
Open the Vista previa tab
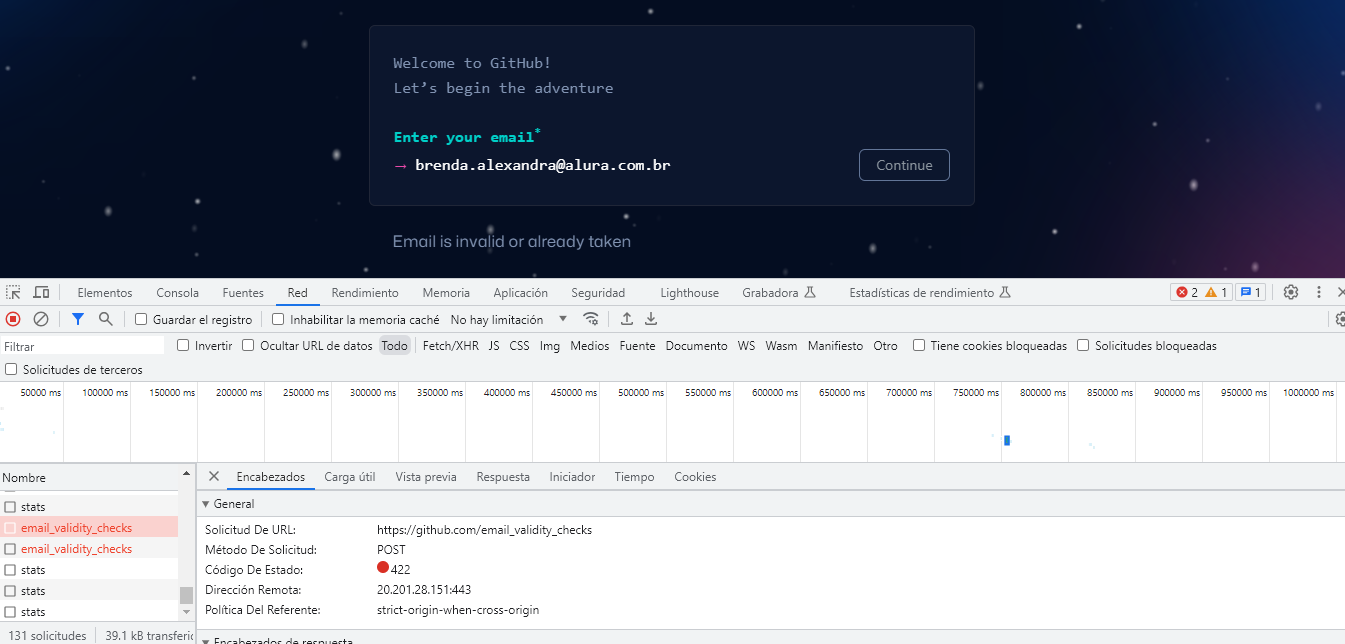tap(426, 477)
